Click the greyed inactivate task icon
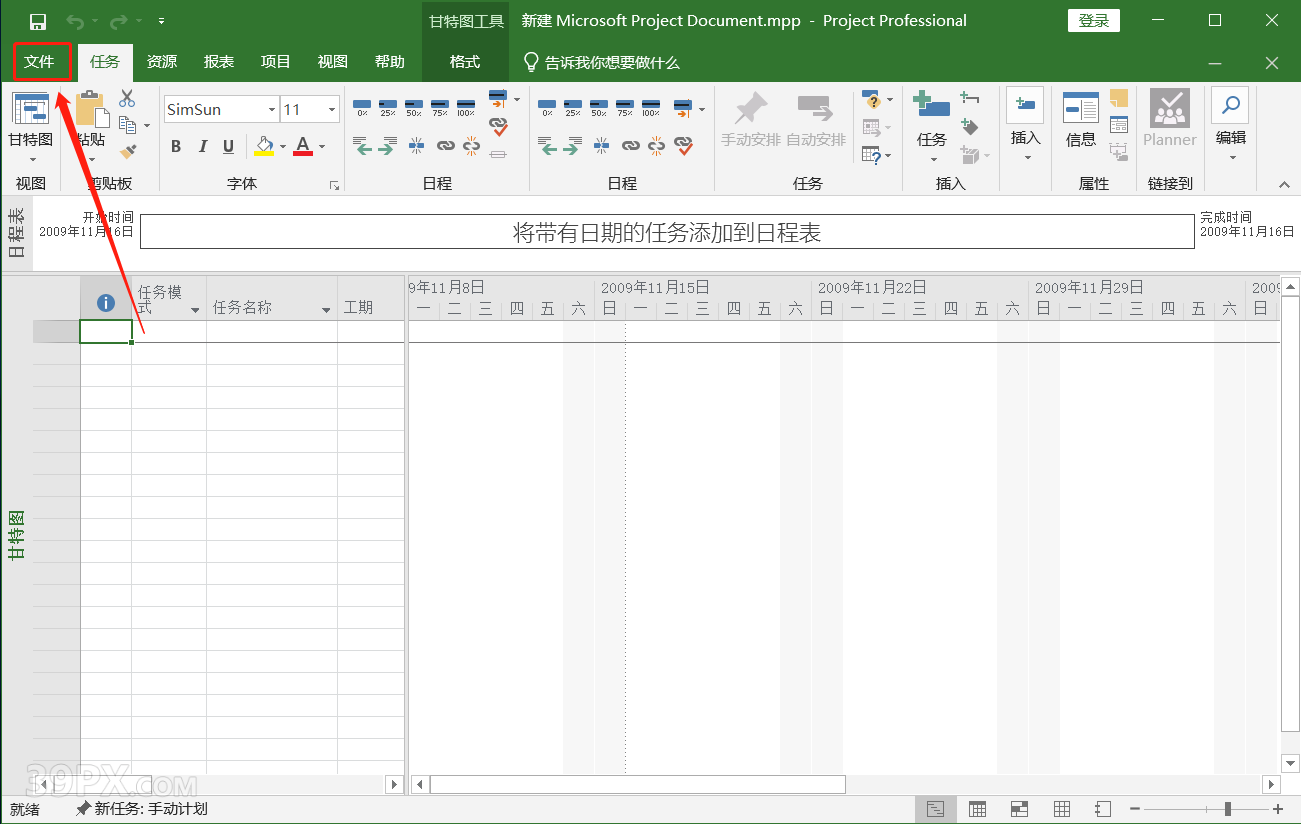This screenshot has width=1301, height=824. pyautogui.click(x=498, y=153)
